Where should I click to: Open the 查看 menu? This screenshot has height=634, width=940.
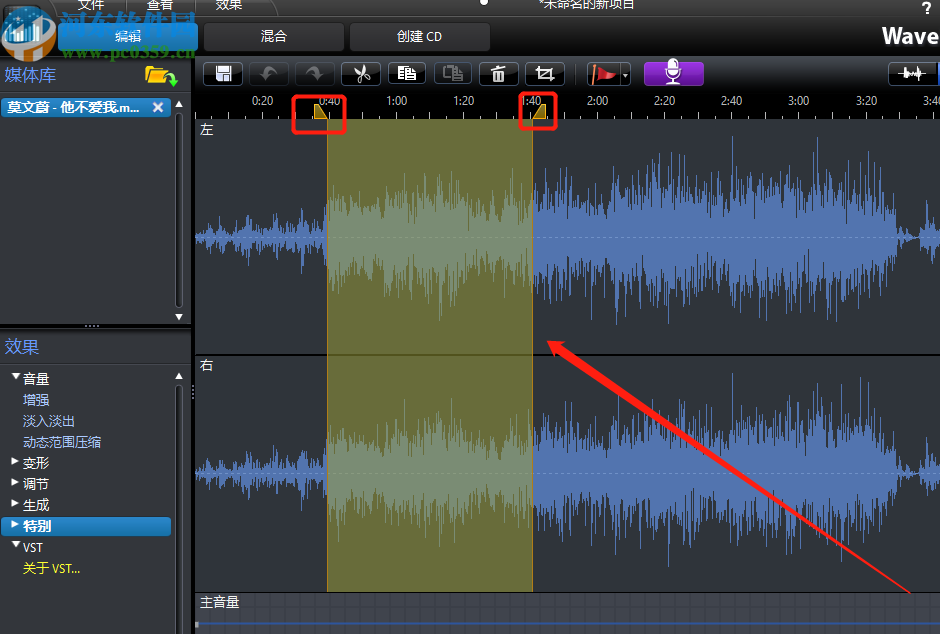pyautogui.click(x=159, y=5)
